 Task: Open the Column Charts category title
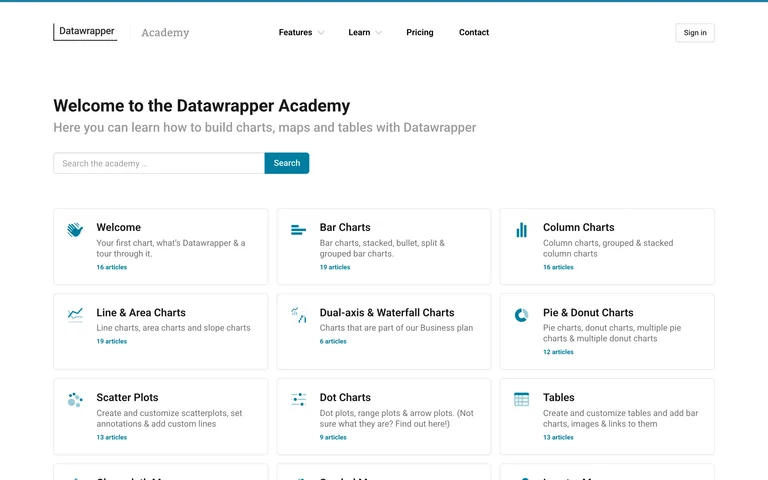[x=578, y=227]
